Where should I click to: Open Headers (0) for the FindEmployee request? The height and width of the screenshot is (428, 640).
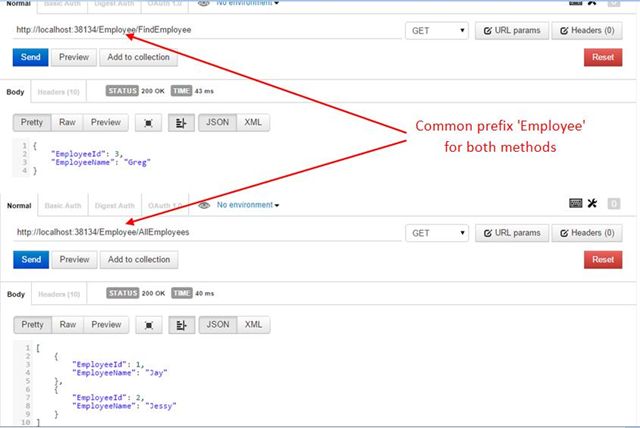point(587,31)
